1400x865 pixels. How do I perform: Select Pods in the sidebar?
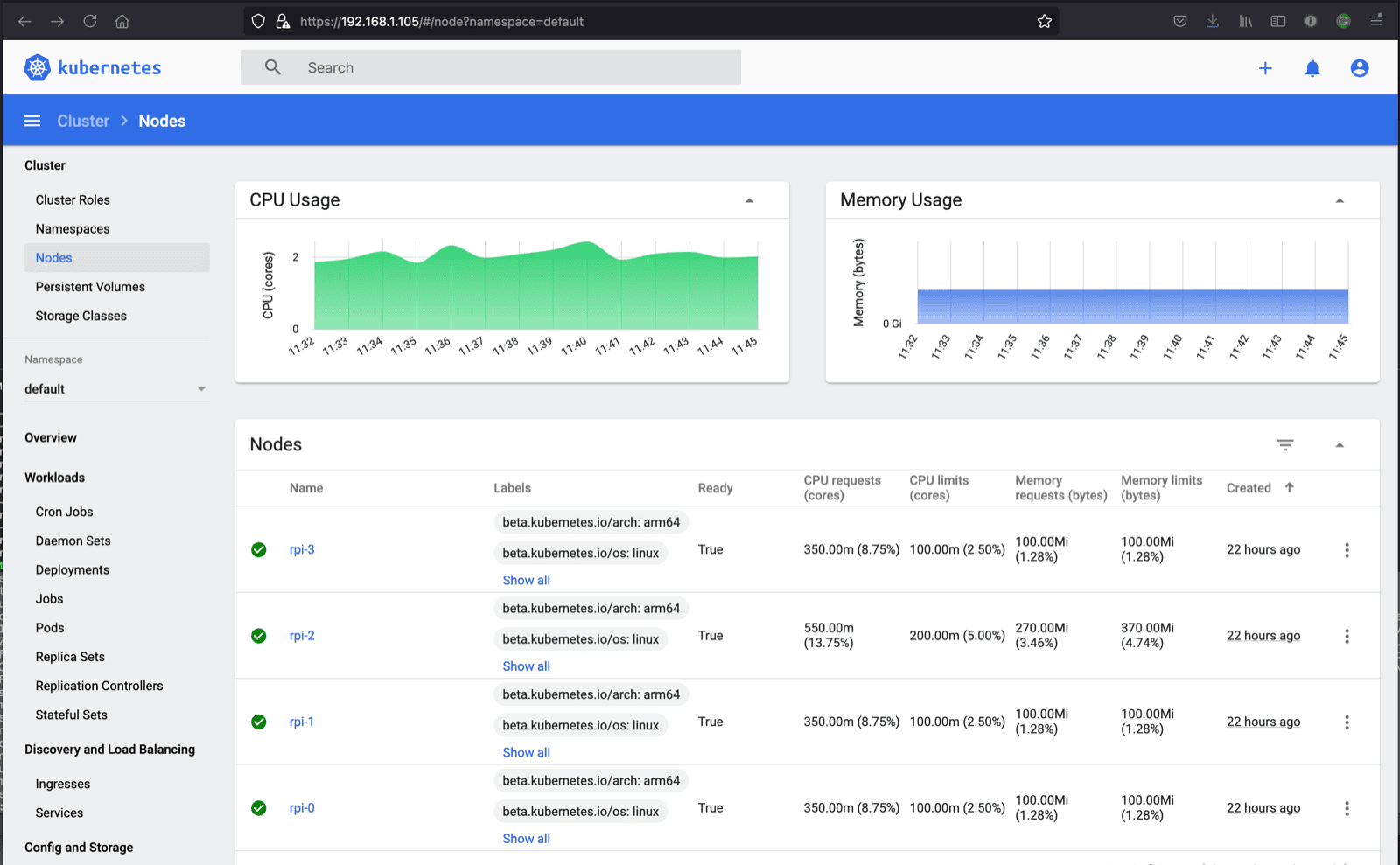click(x=50, y=627)
